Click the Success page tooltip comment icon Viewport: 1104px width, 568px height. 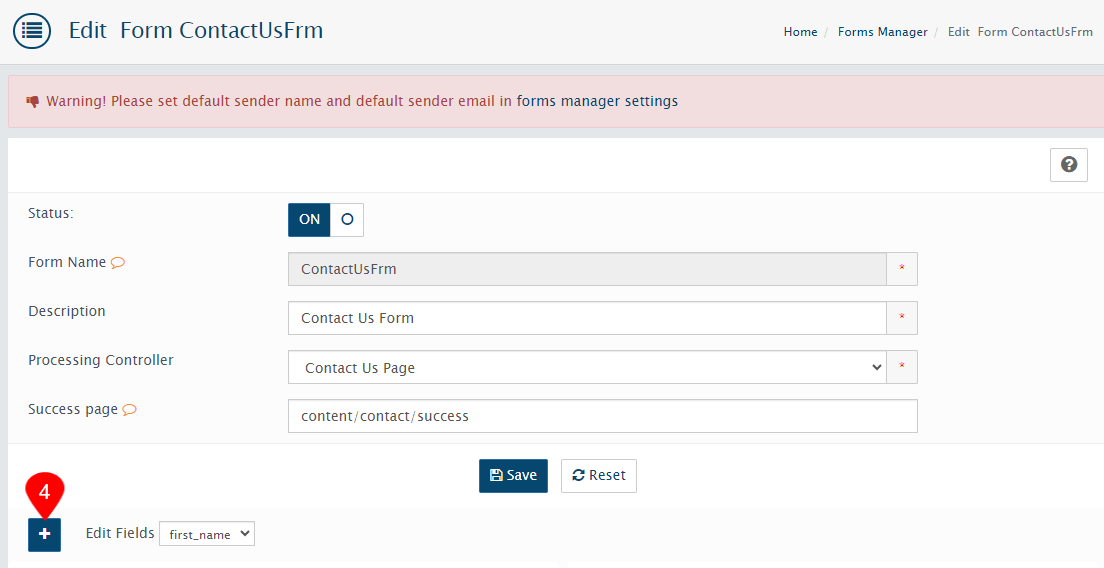click(x=130, y=410)
